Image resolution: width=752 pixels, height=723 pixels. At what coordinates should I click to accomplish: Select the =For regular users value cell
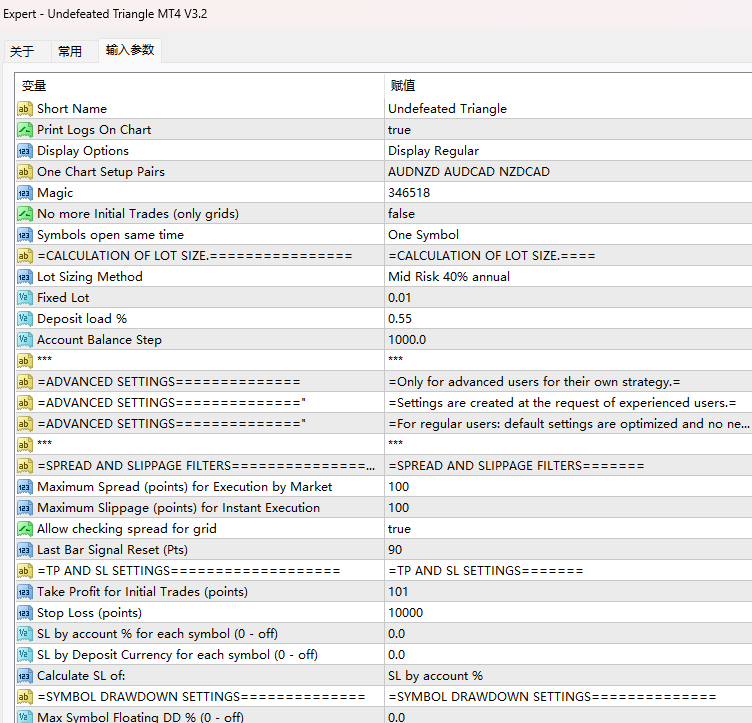pyautogui.click(x=568, y=424)
